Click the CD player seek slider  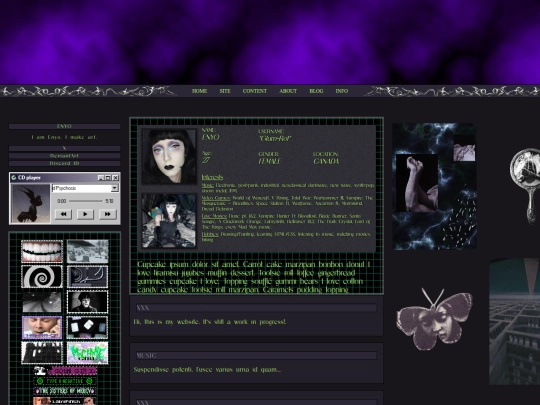tap(85, 201)
